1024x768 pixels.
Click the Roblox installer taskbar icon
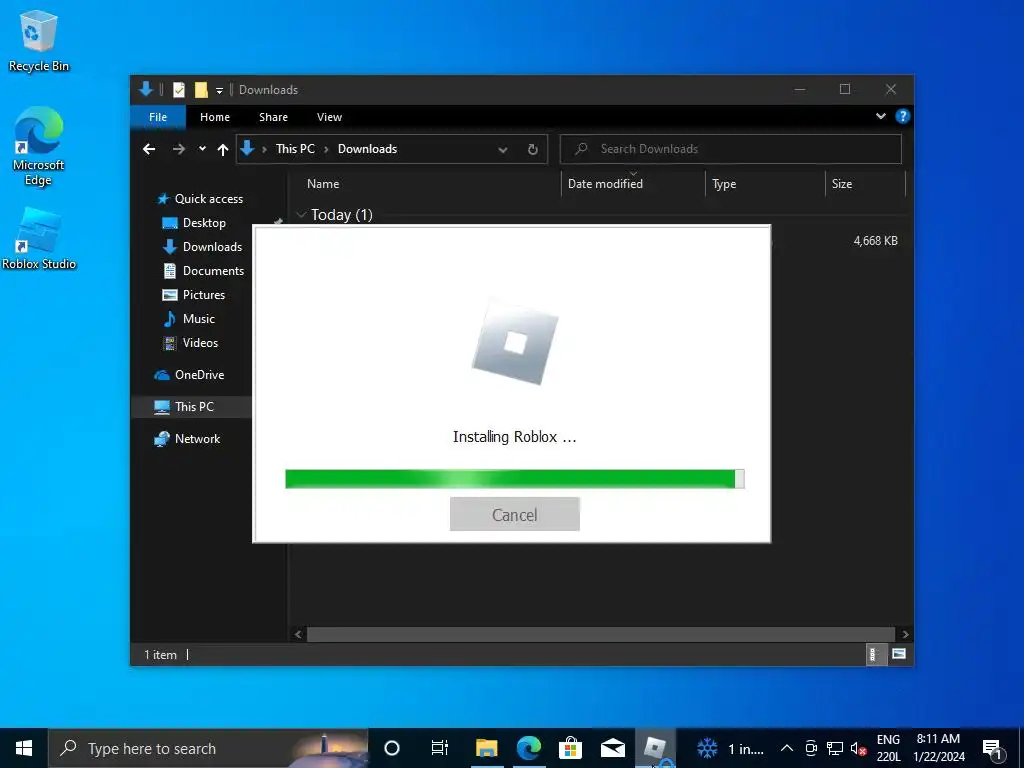pos(654,748)
